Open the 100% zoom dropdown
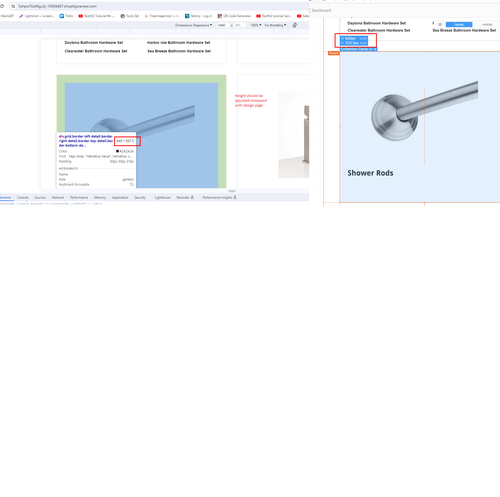The height and width of the screenshot is (497, 500). coord(256,25)
